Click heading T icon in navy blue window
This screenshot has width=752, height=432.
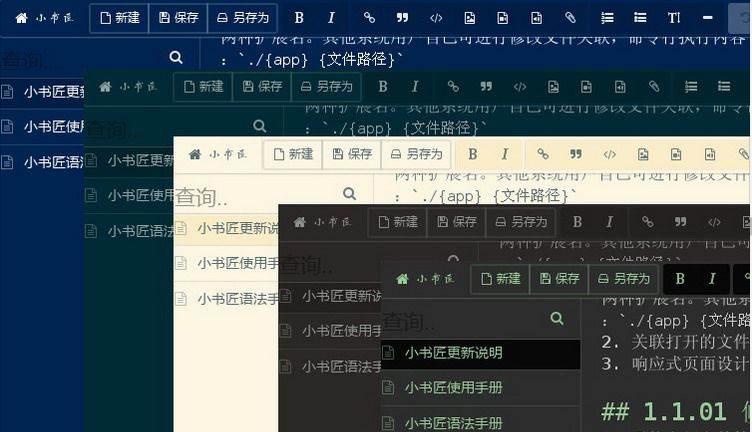[674, 18]
